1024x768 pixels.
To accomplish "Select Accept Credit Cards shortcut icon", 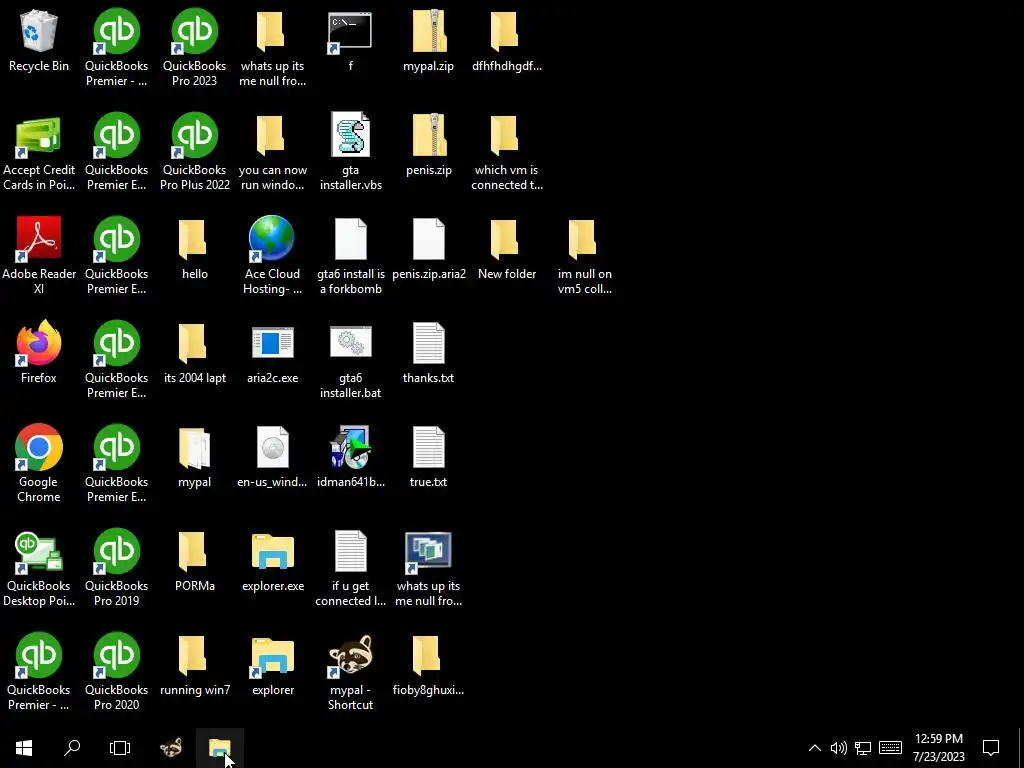I will (39, 152).
